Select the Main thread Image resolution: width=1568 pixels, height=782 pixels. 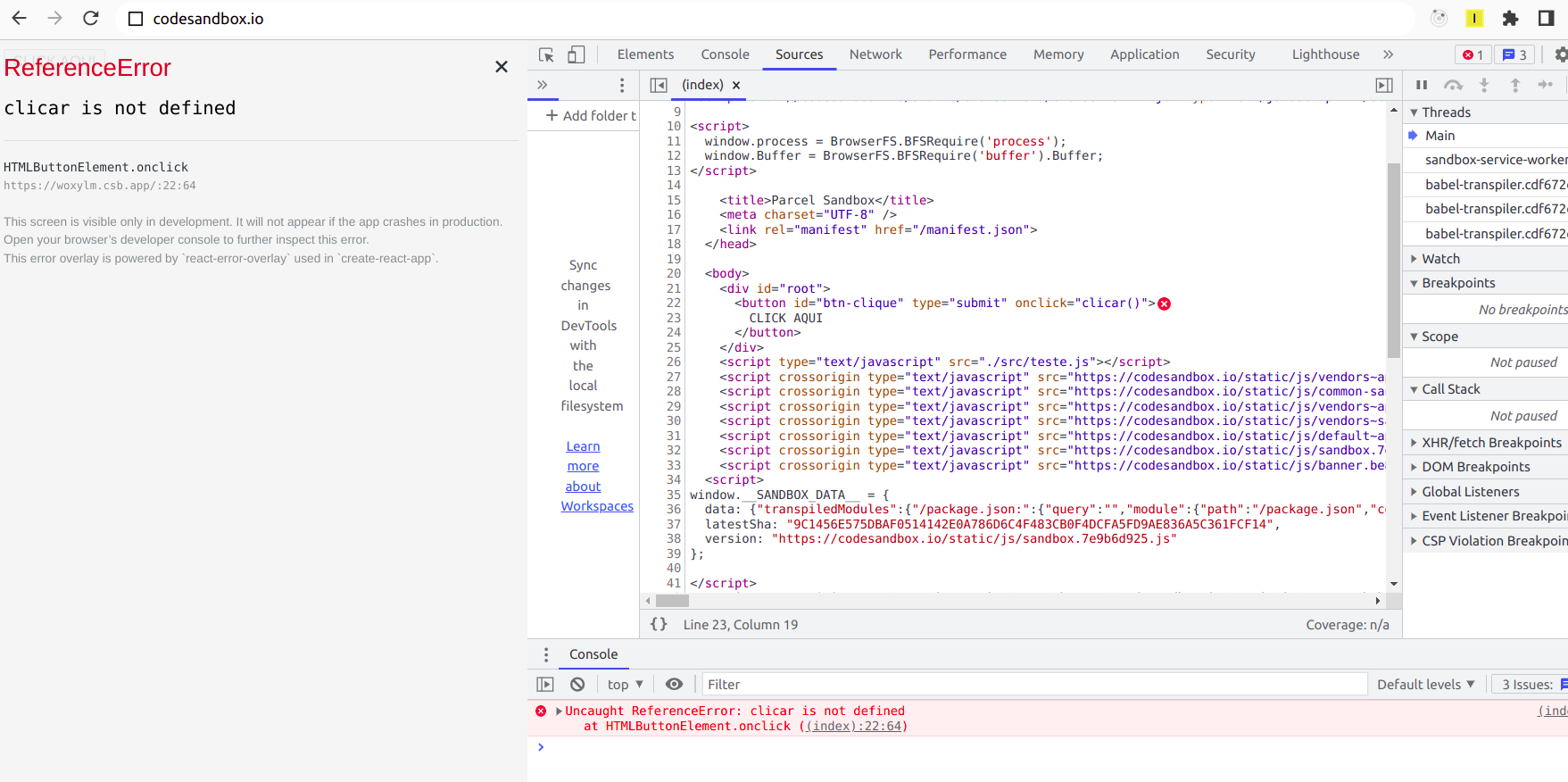pyautogui.click(x=1439, y=135)
